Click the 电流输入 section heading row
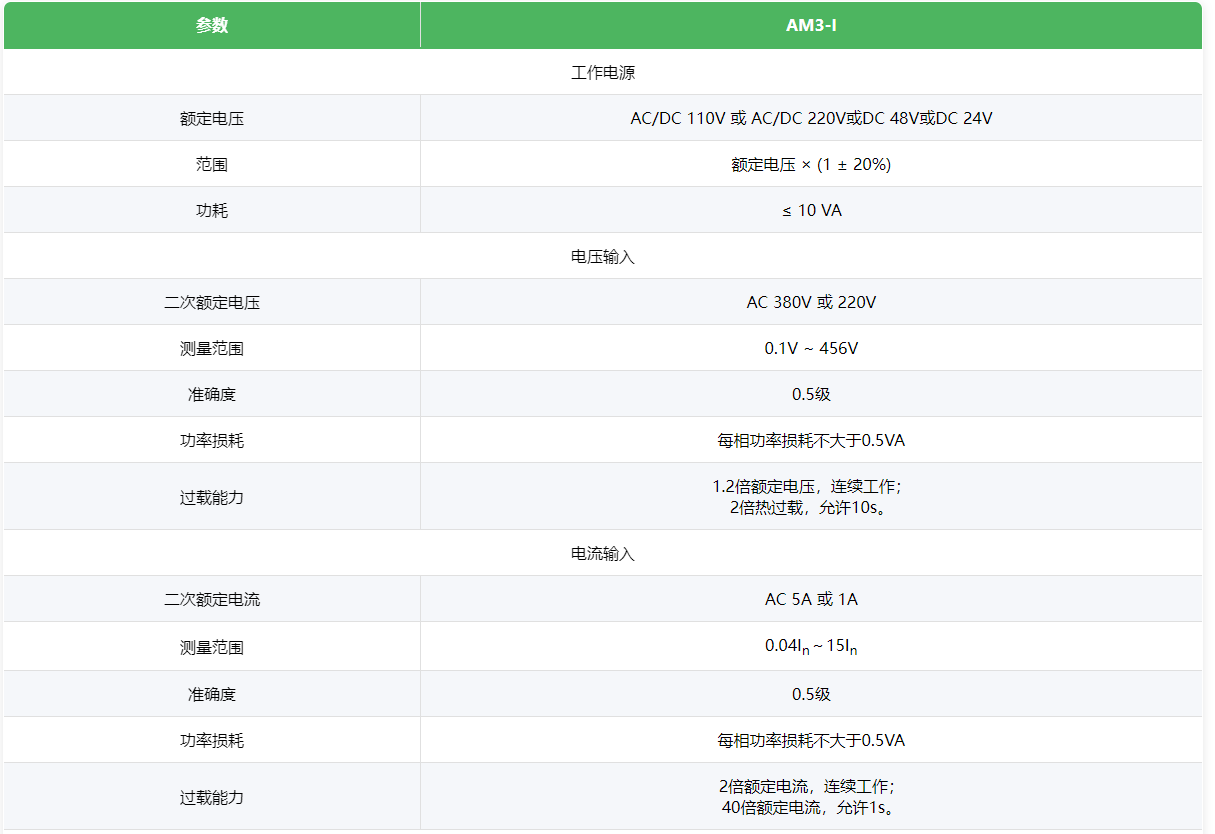Viewport: 1215px width, 834px height. click(602, 553)
